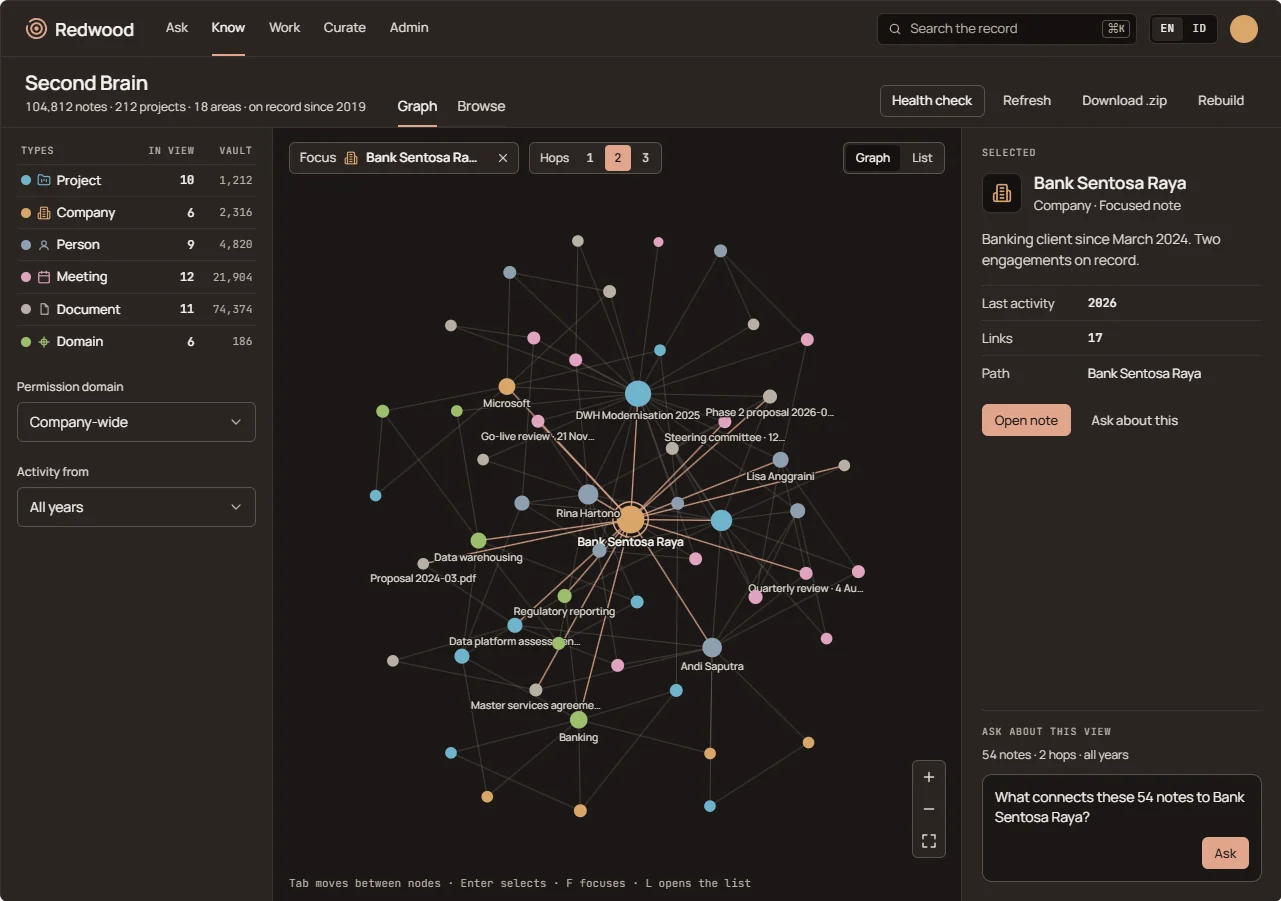The width and height of the screenshot is (1281, 901).
Task: Open the Work navigation item
Action: (284, 28)
